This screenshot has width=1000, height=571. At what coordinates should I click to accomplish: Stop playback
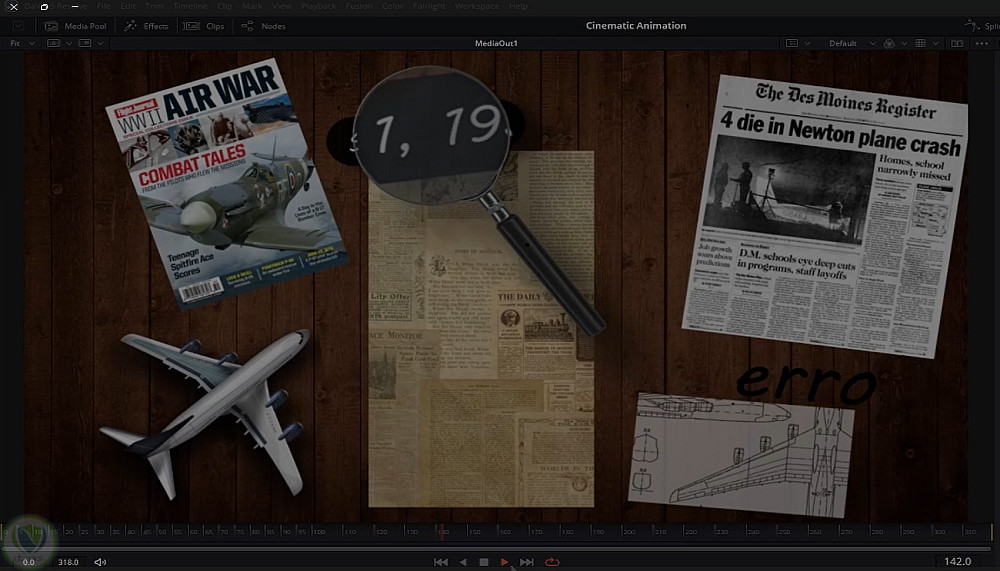(484, 562)
